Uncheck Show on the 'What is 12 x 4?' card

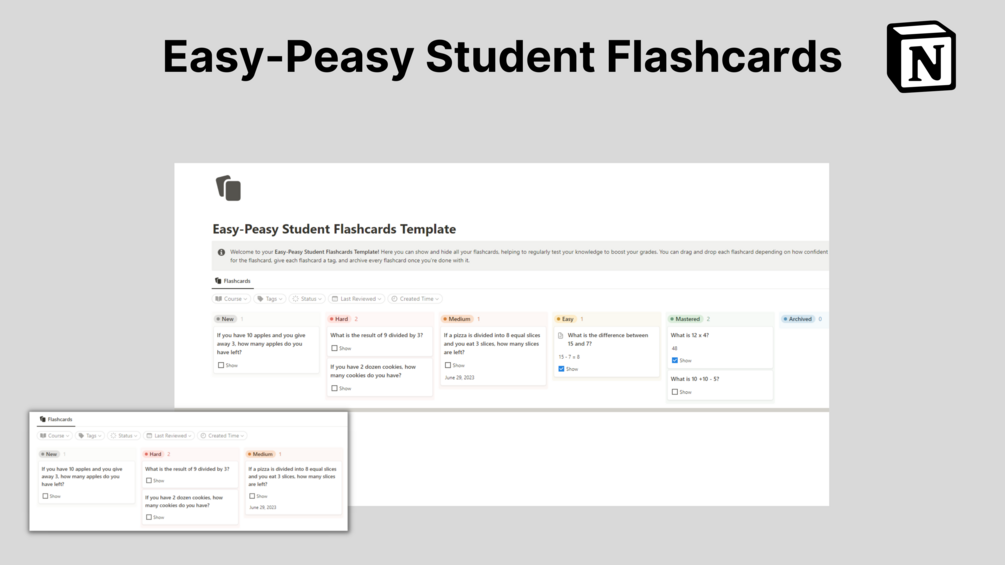click(x=675, y=361)
